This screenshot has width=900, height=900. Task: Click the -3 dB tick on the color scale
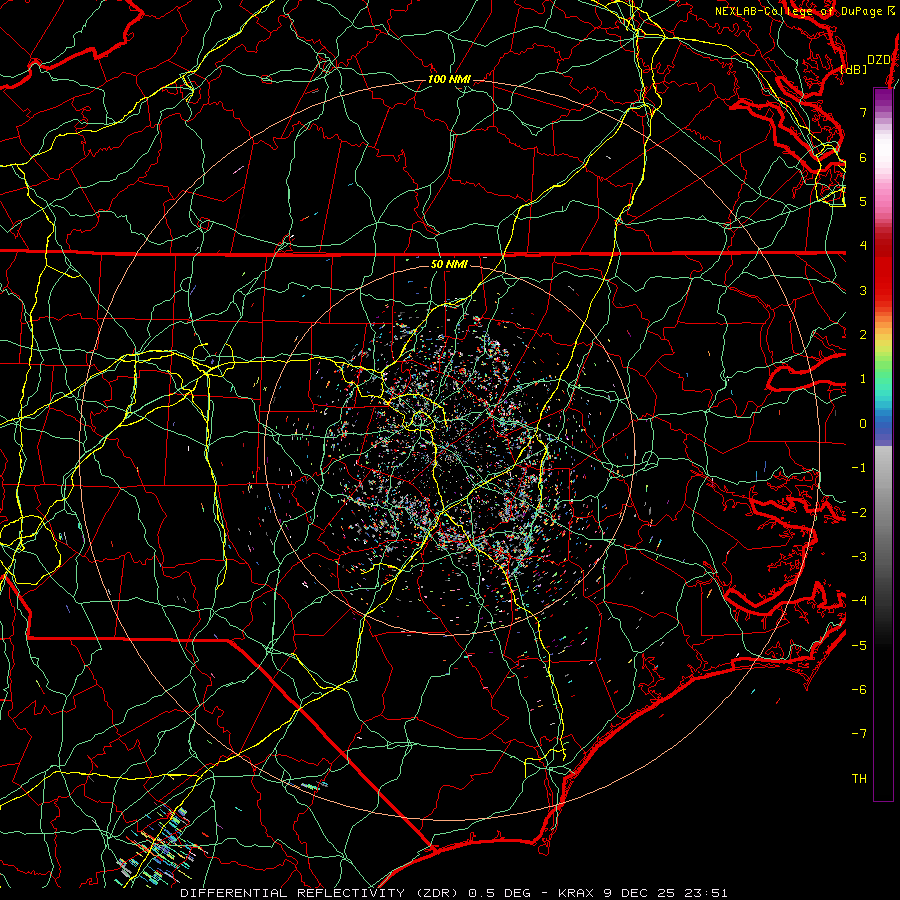pyautogui.click(x=859, y=557)
